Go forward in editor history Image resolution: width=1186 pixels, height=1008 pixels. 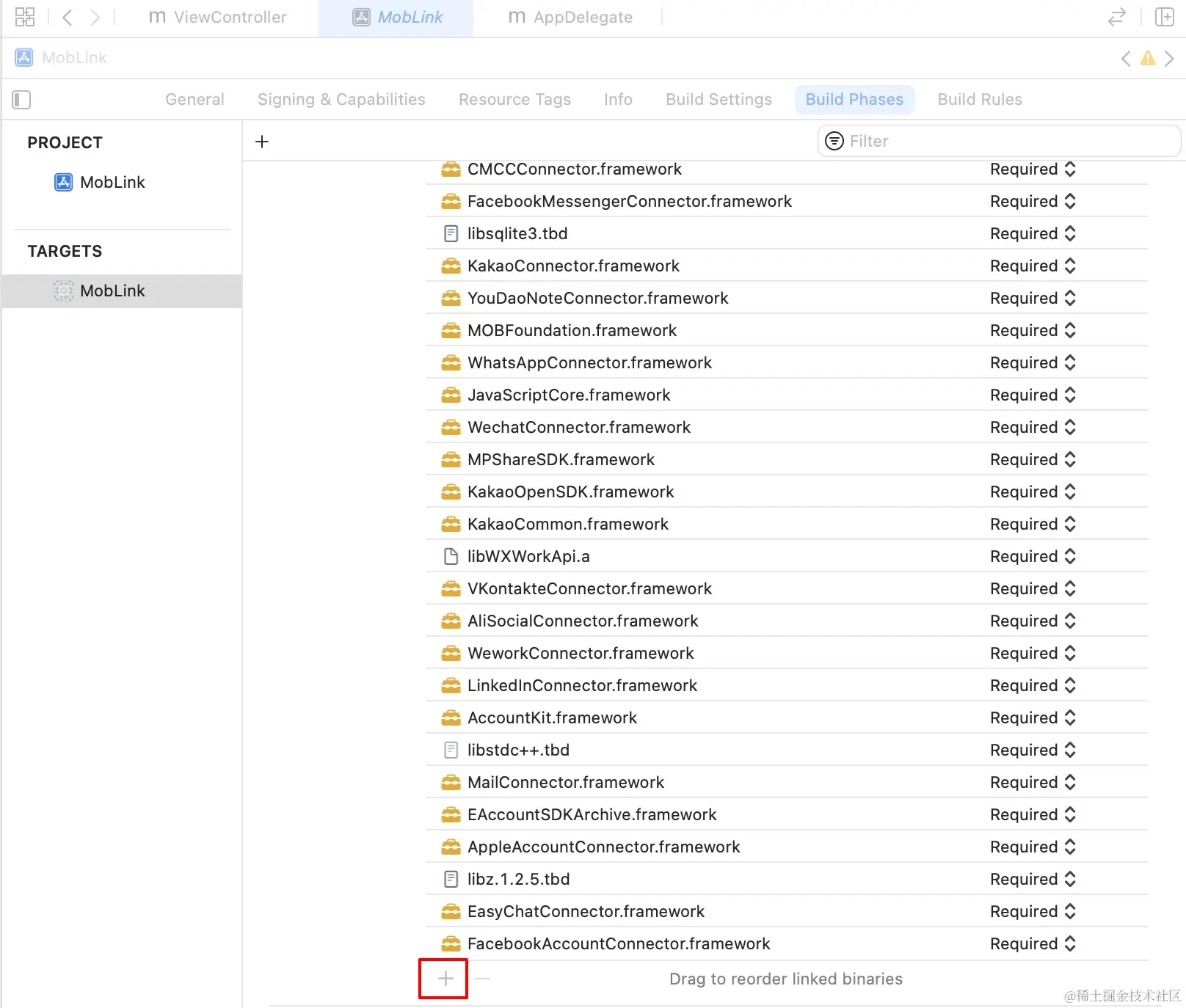pyautogui.click(x=95, y=17)
